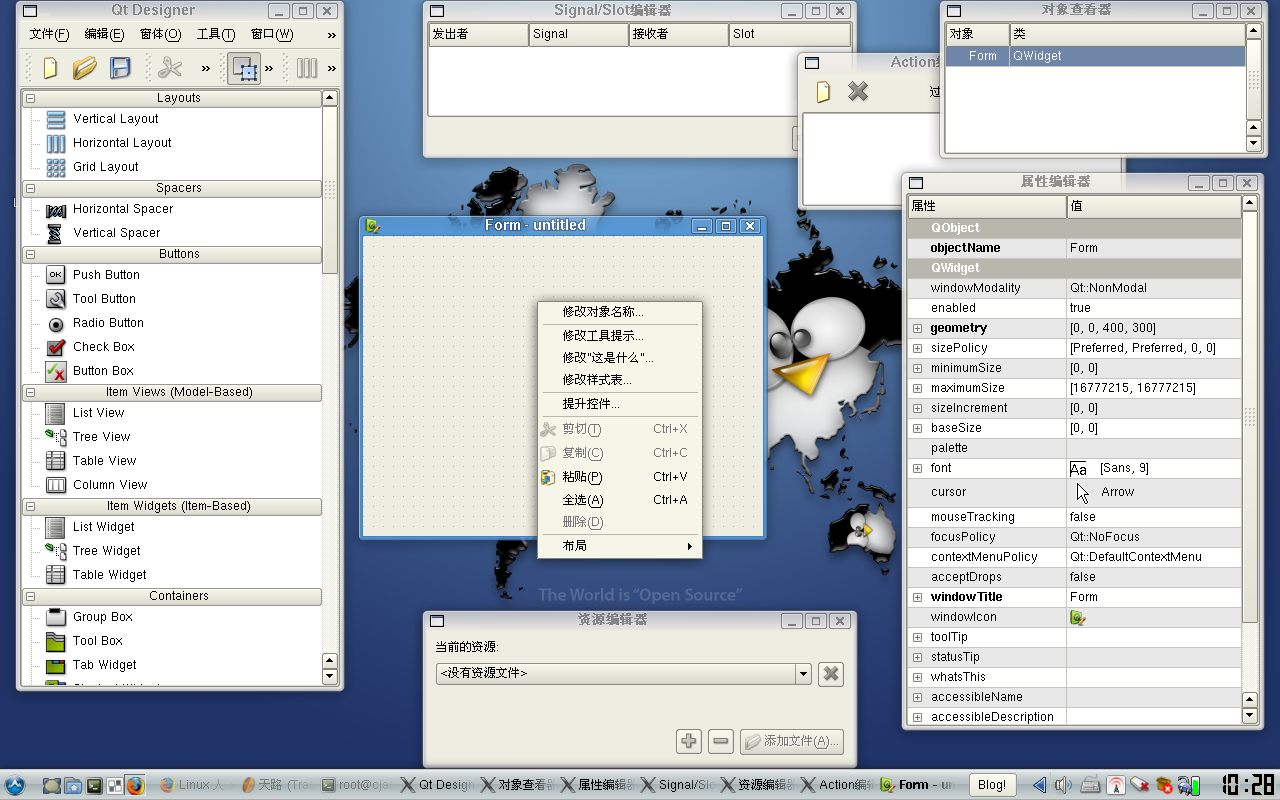
Task: Click the Open folder icon in Qt Designer toolbar
Action: 85,68
